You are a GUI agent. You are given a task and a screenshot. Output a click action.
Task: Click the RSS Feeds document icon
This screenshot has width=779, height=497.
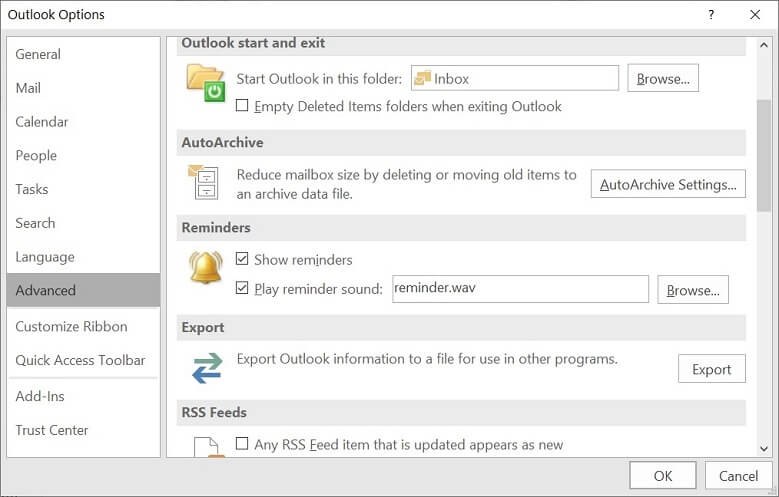[209, 447]
